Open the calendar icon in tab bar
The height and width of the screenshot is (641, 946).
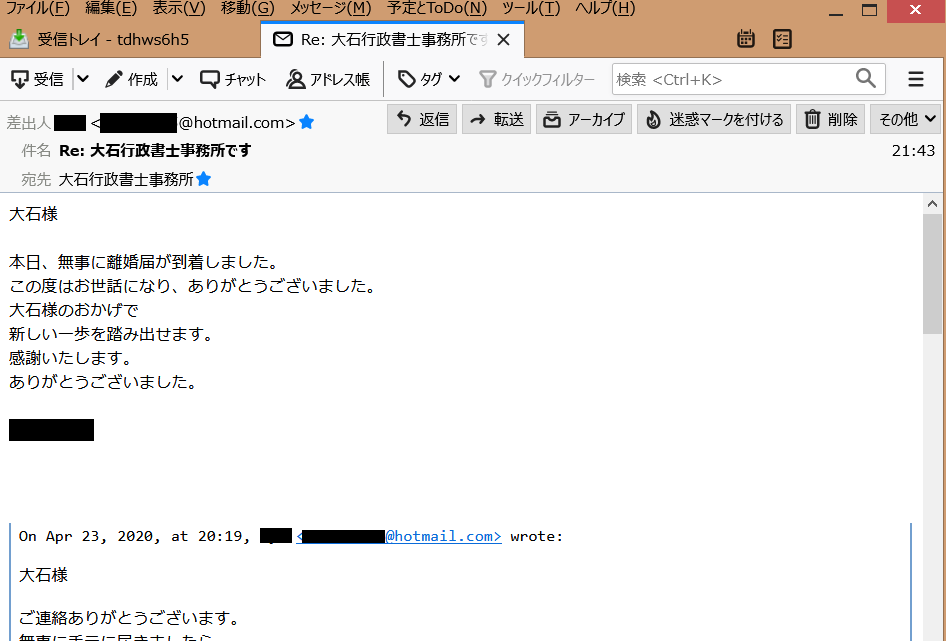click(746, 39)
